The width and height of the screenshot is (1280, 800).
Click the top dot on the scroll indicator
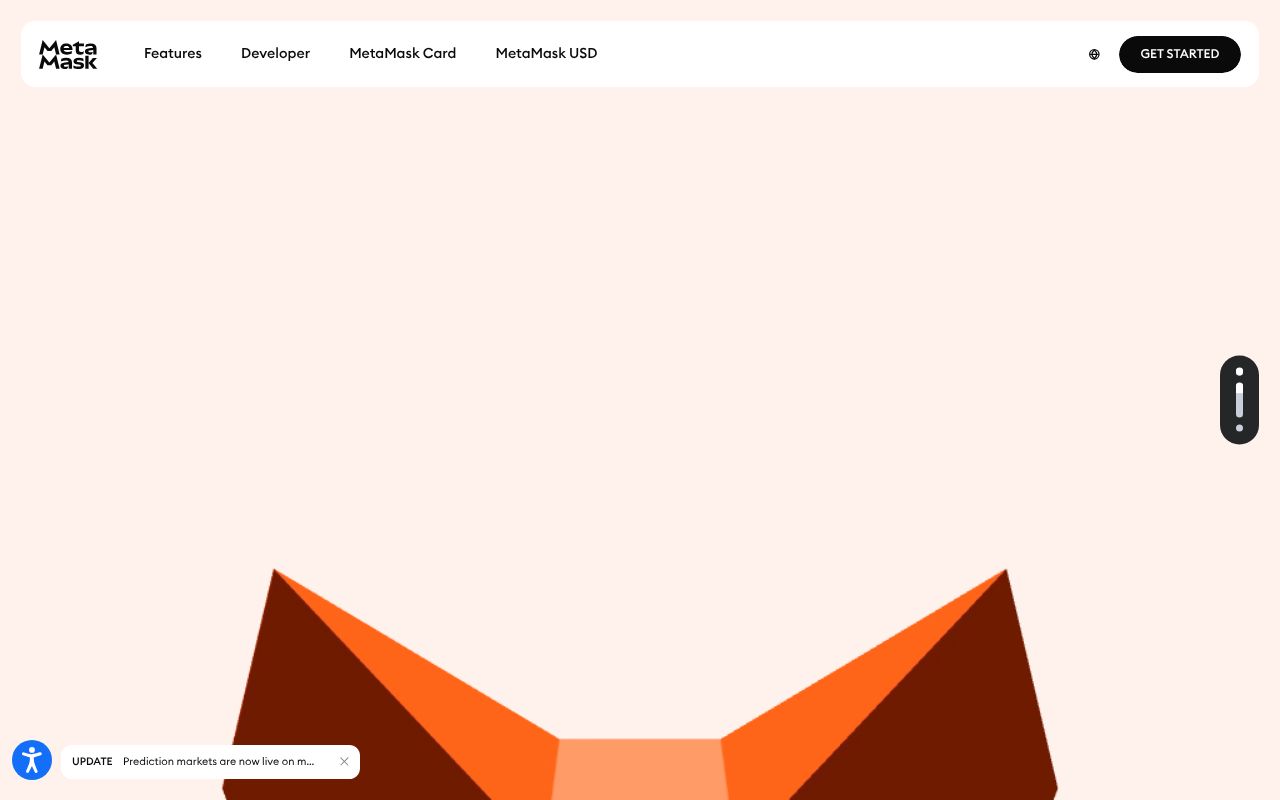[1239, 371]
